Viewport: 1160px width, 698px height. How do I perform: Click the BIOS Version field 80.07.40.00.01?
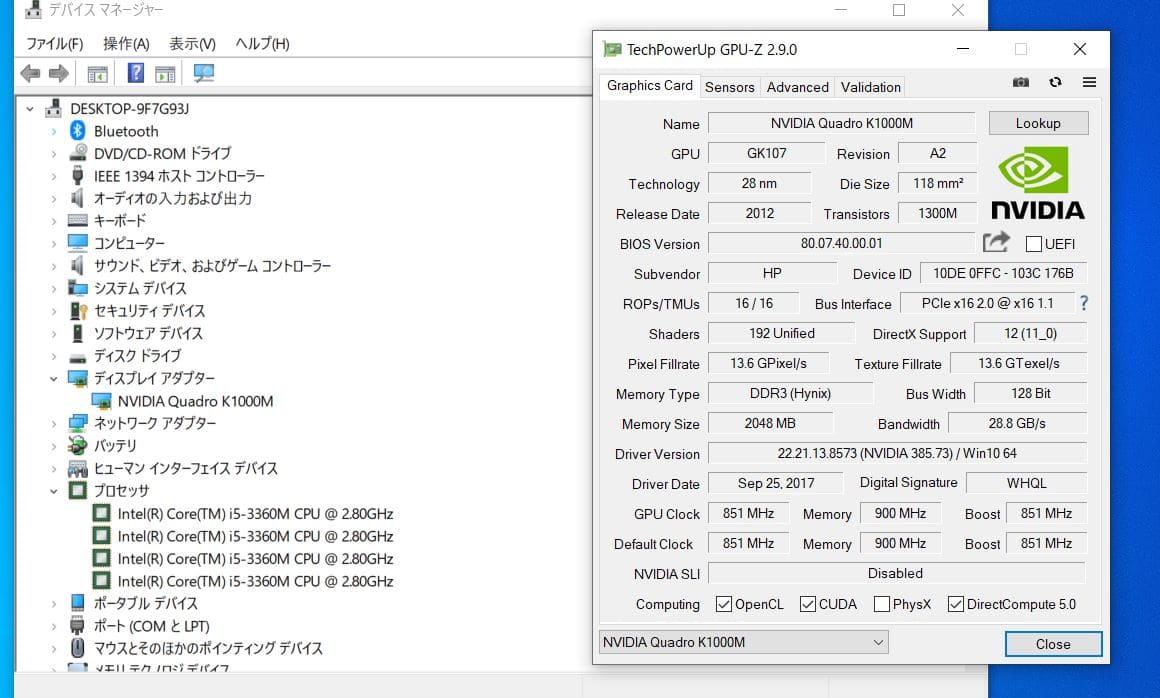[x=841, y=243]
